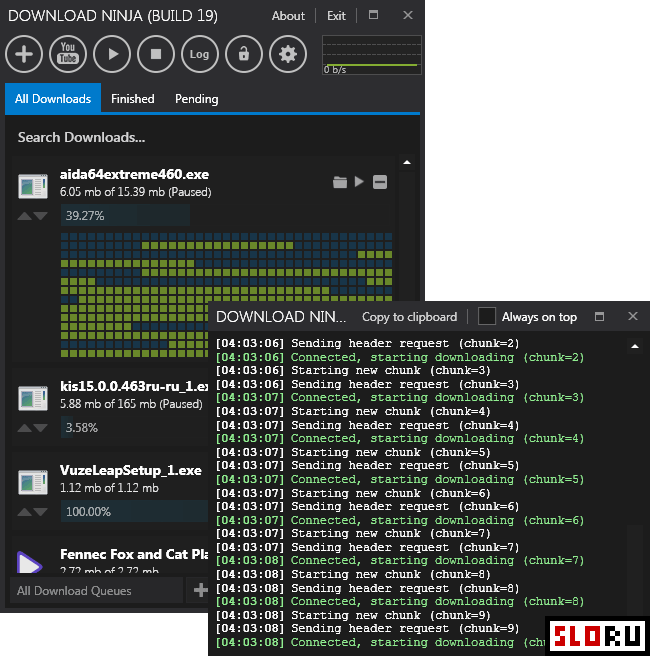The image size is (650, 656).
Task: Select the aida64extreme460.exe file name
Action: [x=134, y=174]
